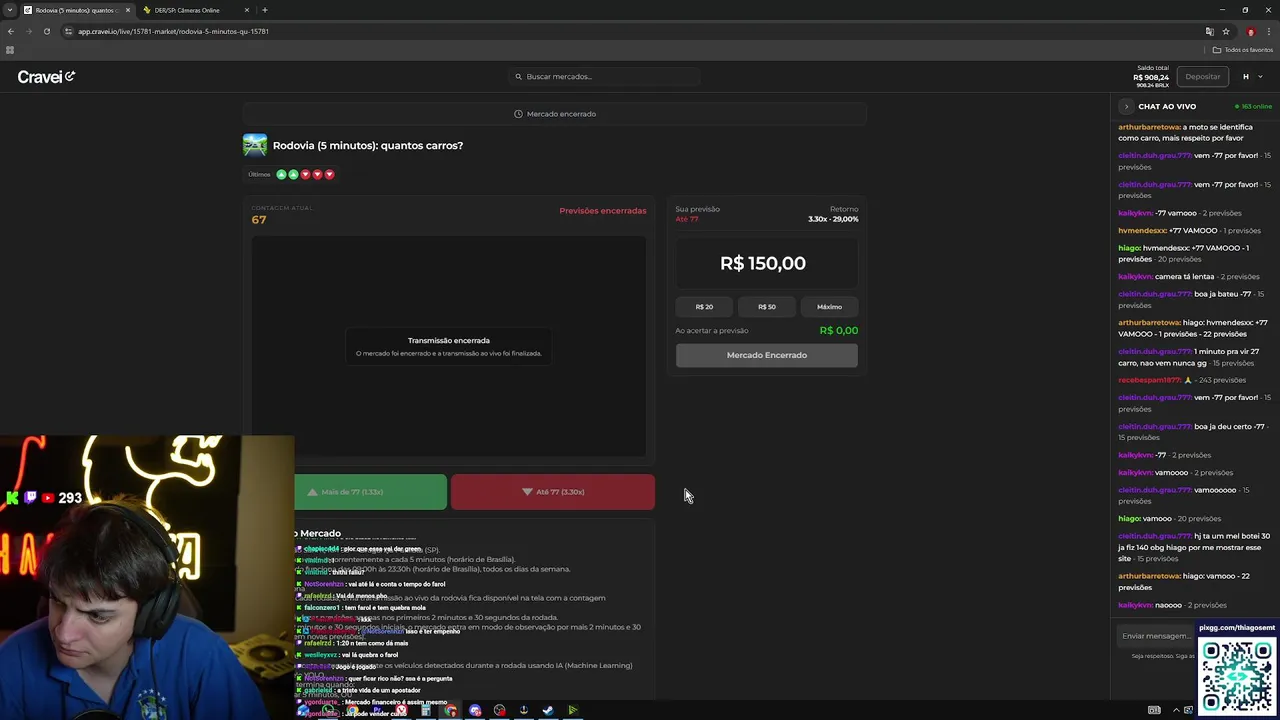
Task: Go back in browser history
Action: [x=11, y=31]
